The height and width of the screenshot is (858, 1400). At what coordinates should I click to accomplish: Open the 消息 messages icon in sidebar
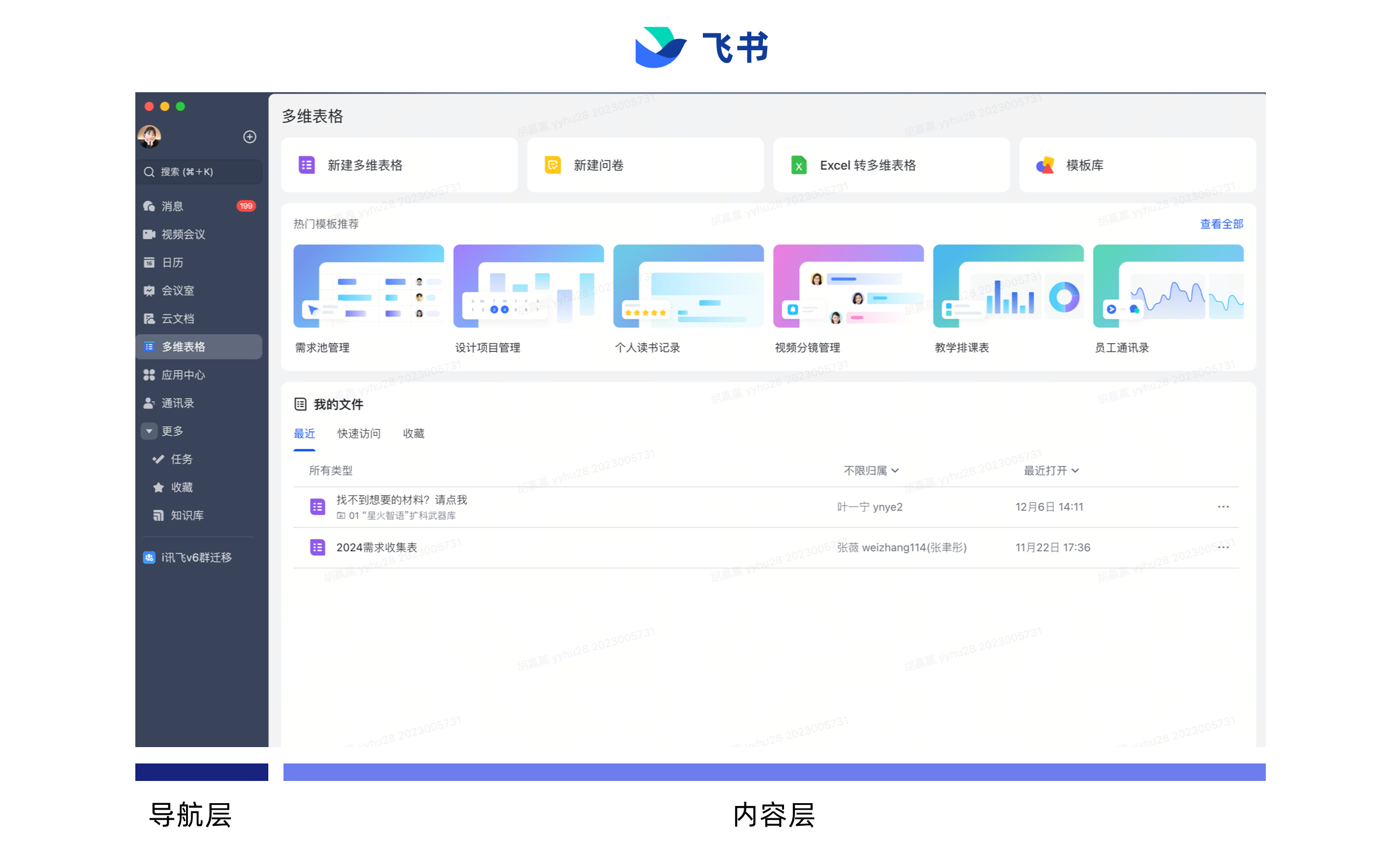tap(150, 205)
